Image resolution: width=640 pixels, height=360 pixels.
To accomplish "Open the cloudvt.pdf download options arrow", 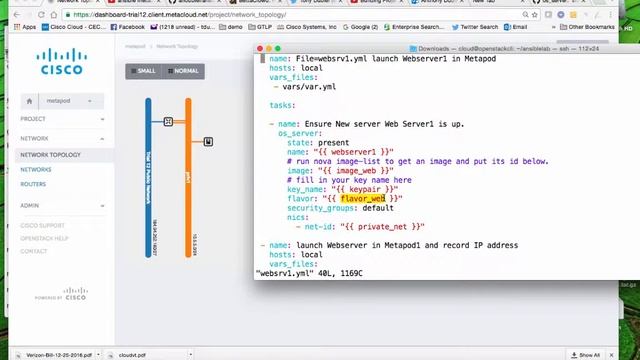I will tap(190, 355).
